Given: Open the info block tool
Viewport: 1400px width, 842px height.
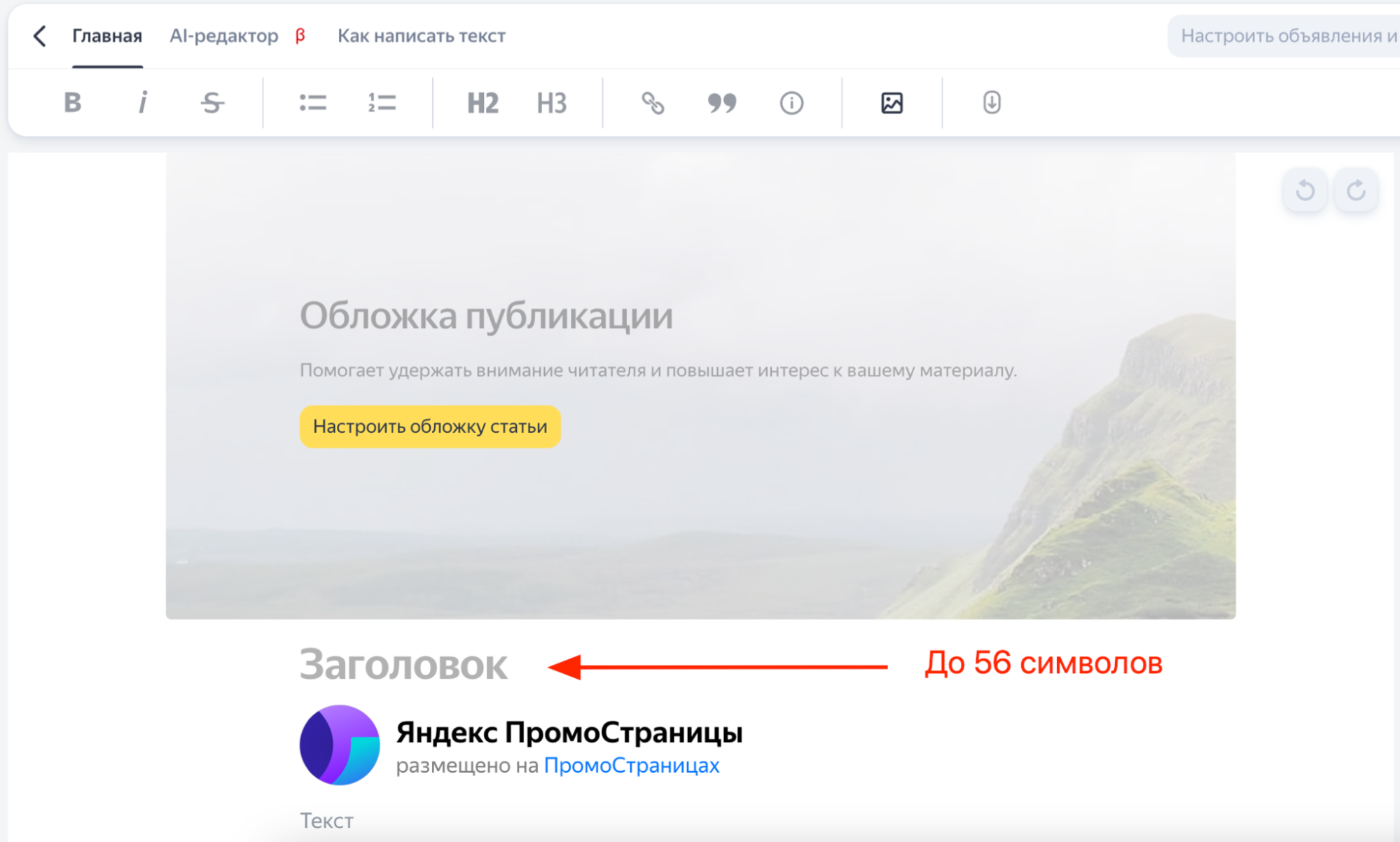Looking at the screenshot, I should tap(790, 103).
